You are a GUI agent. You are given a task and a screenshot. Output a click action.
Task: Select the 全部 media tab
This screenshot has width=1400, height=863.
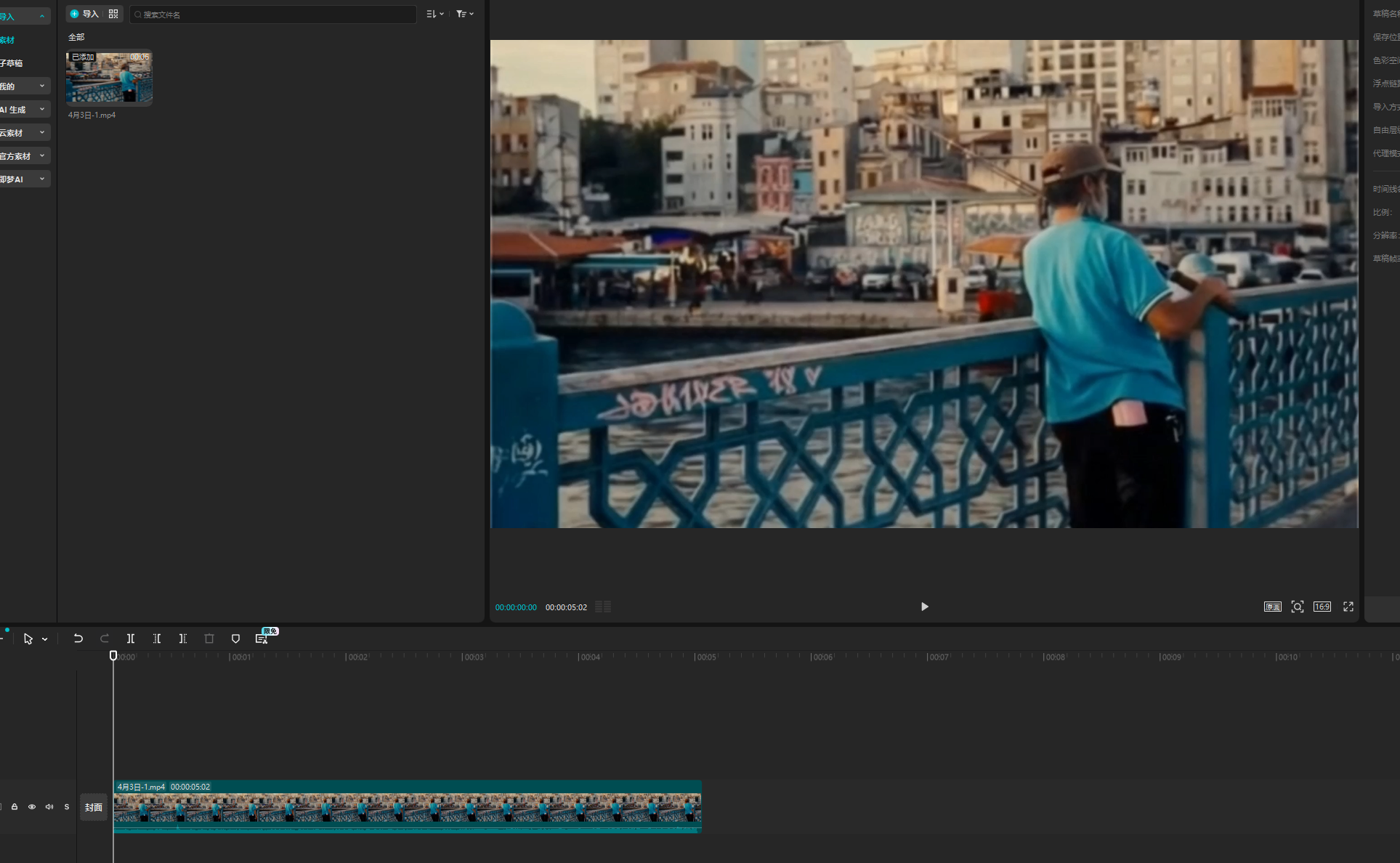(76, 37)
